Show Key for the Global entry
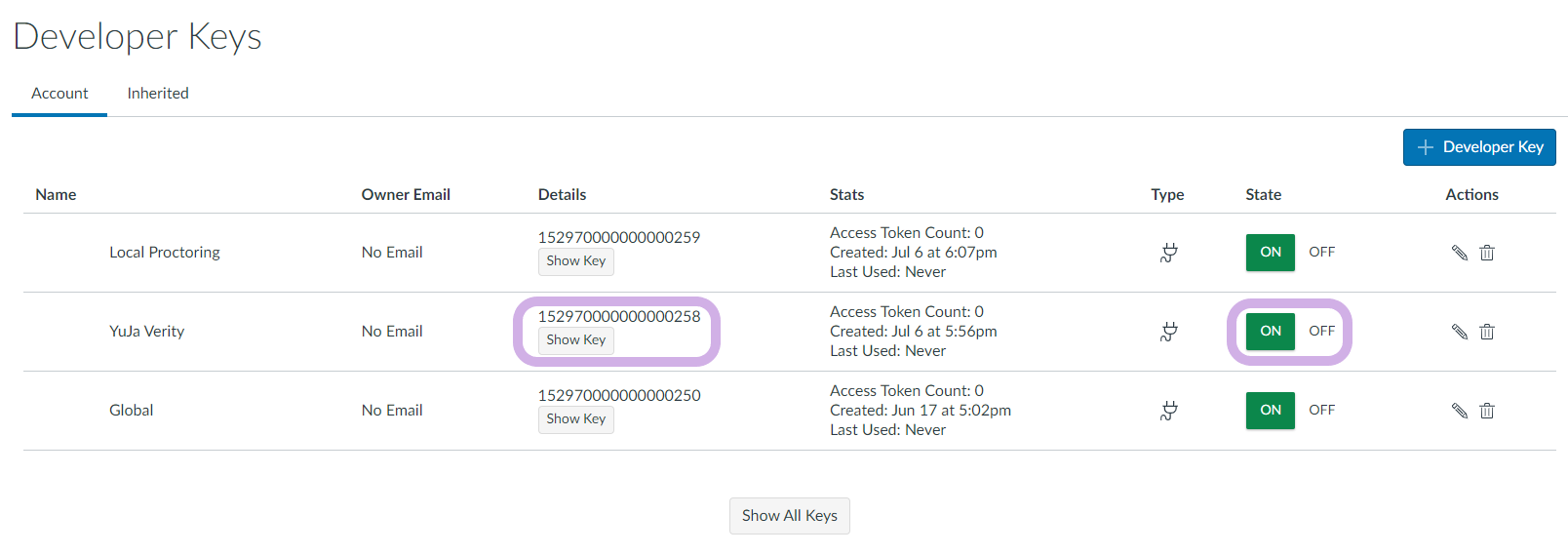Viewport: 1568px width, 555px height. point(576,419)
